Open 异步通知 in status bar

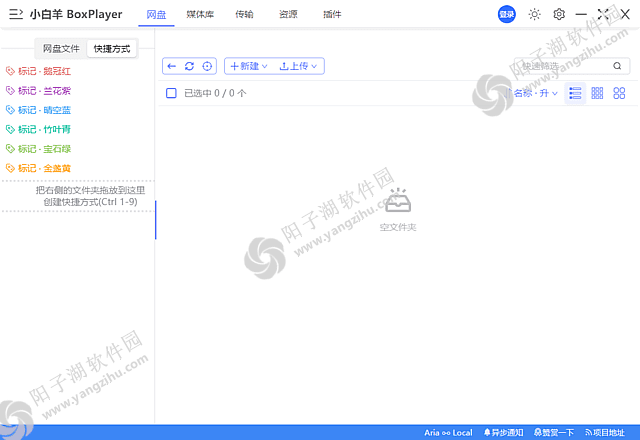pyautogui.click(x=503, y=433)
